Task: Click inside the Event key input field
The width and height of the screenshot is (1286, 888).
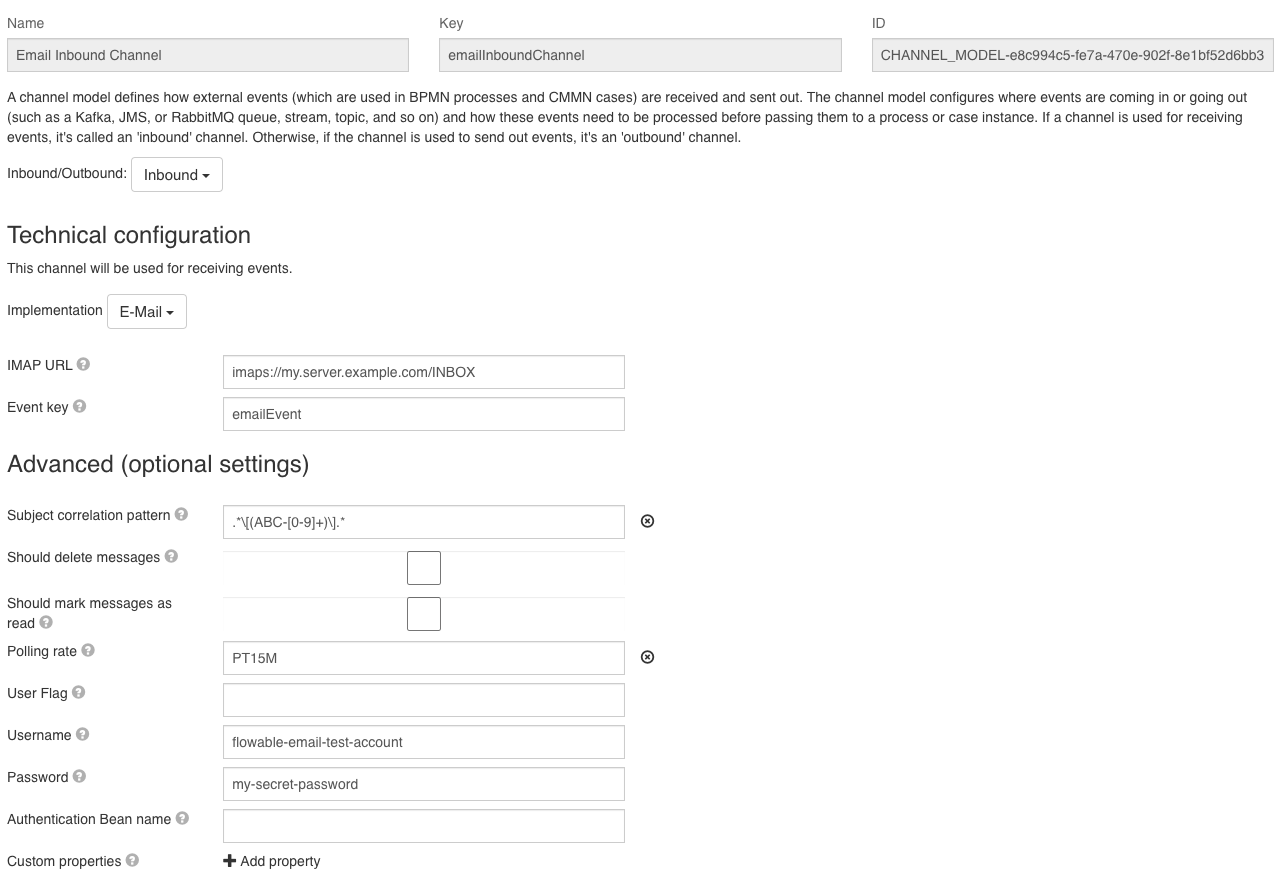Action: coord(423,413)
